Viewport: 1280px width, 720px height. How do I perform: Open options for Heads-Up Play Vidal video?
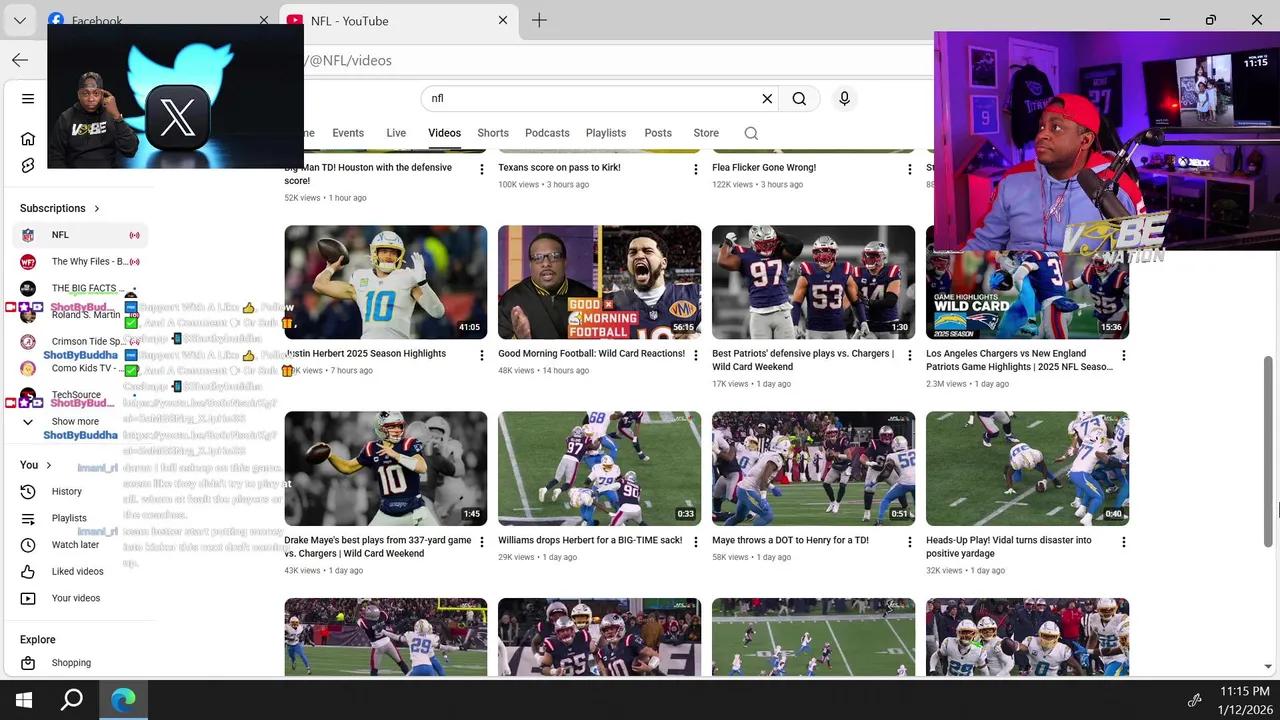coord(1124,542)
